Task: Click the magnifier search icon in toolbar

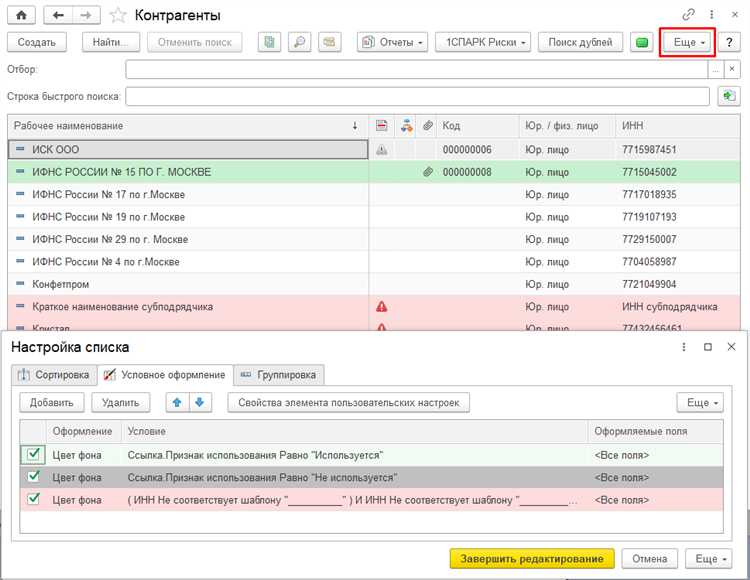Action: click(x=298, y=42)
